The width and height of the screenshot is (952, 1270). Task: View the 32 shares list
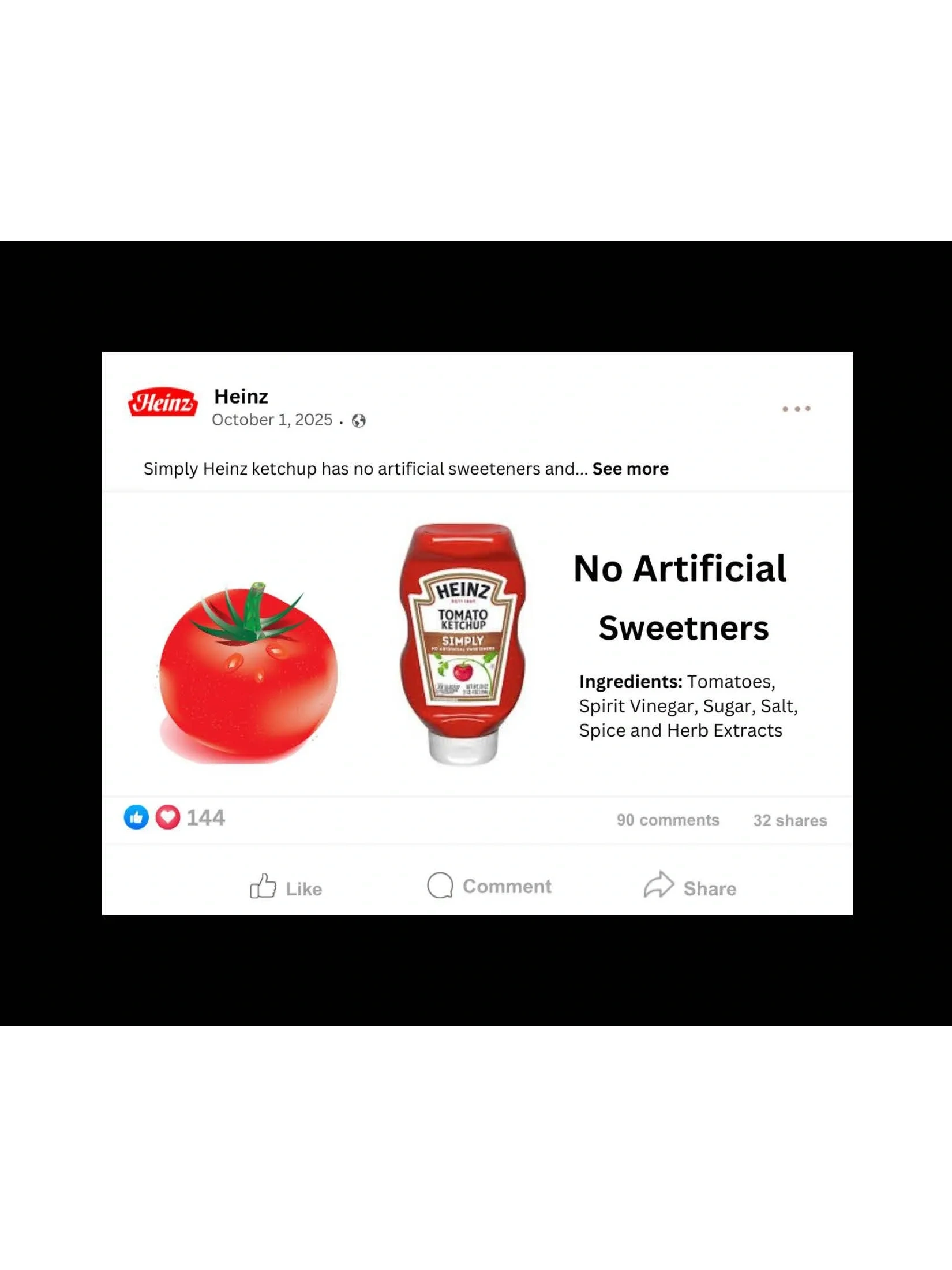[790, 821]
